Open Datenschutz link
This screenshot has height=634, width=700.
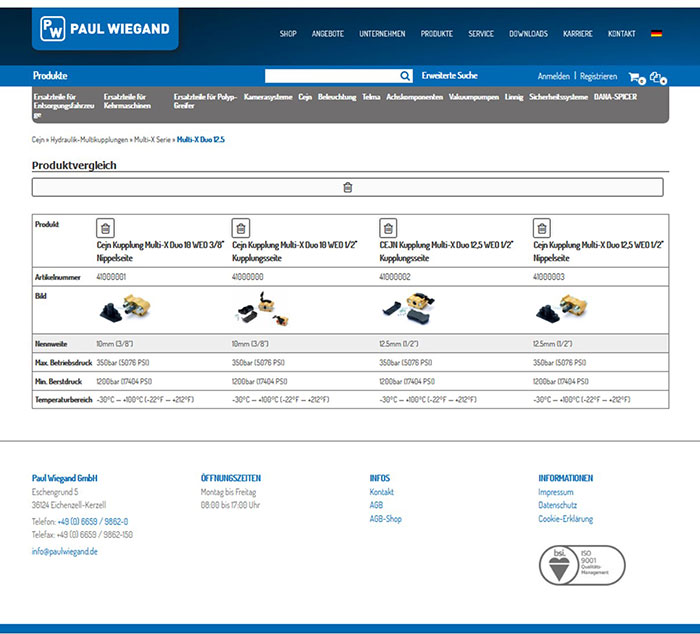coord(558,505)
